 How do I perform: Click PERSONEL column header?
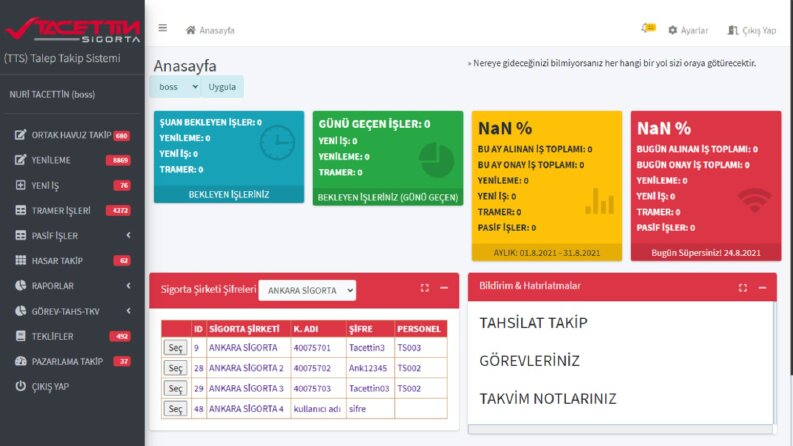[419, 329]
